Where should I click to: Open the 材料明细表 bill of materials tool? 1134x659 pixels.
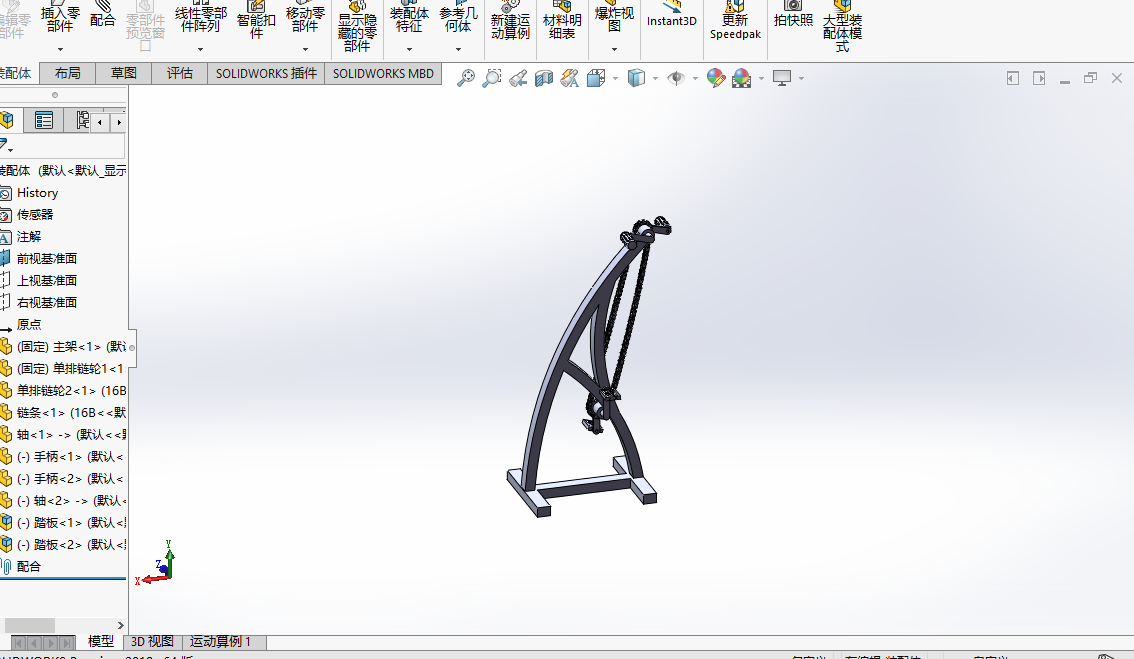[562, 20]
